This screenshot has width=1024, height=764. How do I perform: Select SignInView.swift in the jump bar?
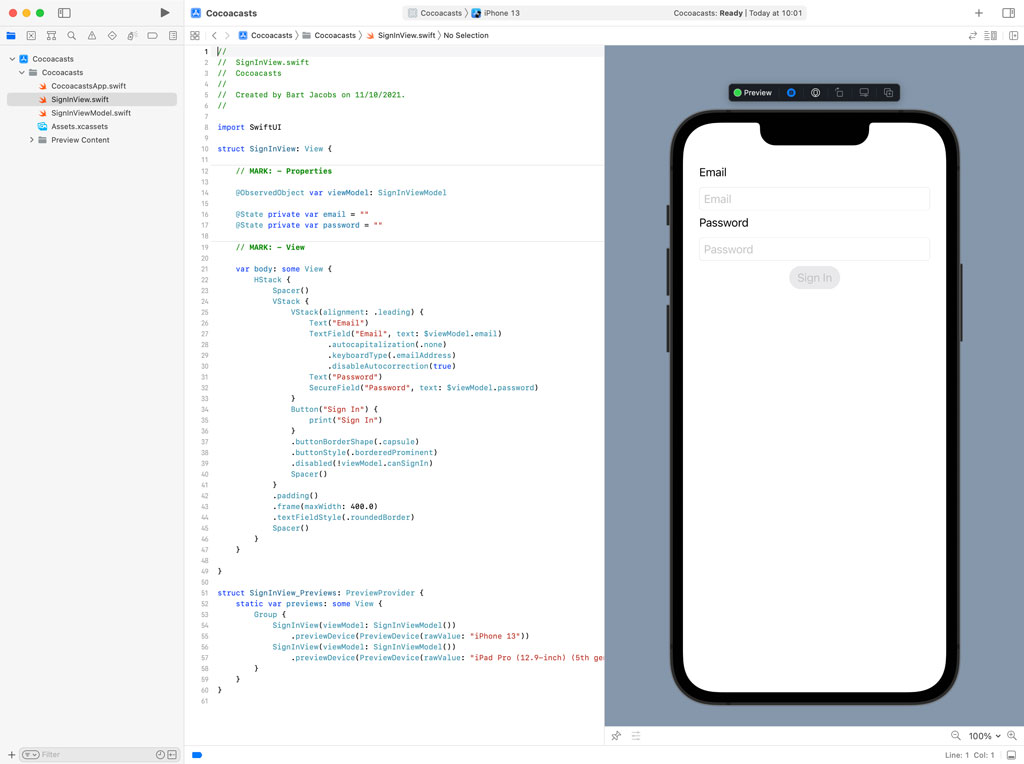(403, 34)
